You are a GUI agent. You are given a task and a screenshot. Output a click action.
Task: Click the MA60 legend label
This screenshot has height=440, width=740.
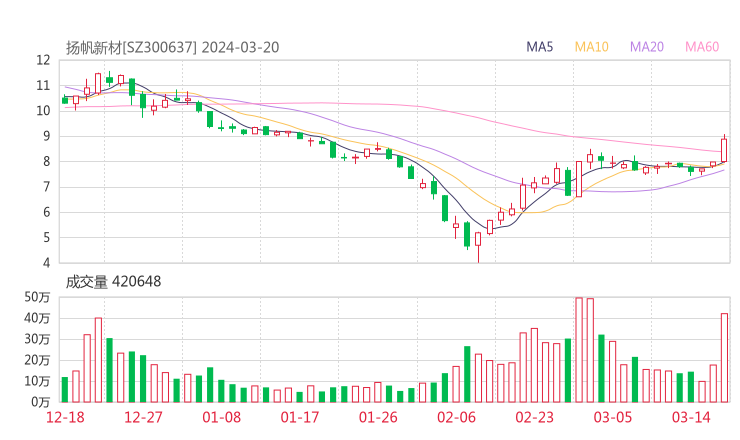702,47
